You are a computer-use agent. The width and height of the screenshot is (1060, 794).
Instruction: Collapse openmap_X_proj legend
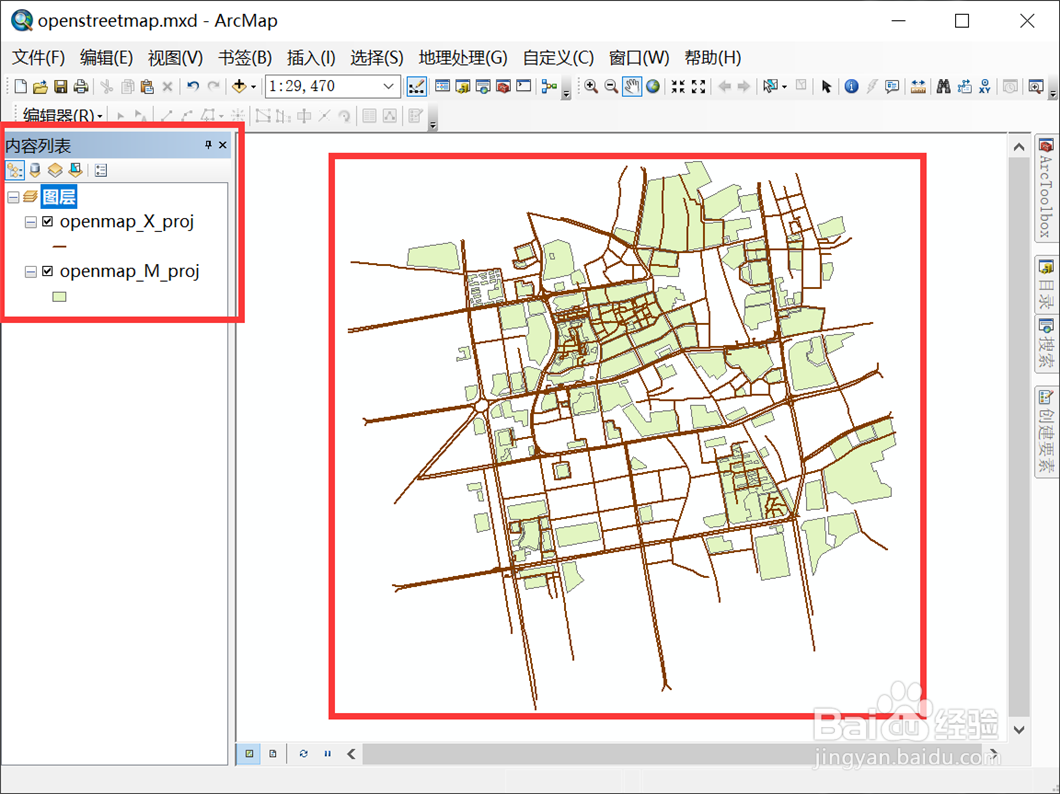(x=30, y=222)
